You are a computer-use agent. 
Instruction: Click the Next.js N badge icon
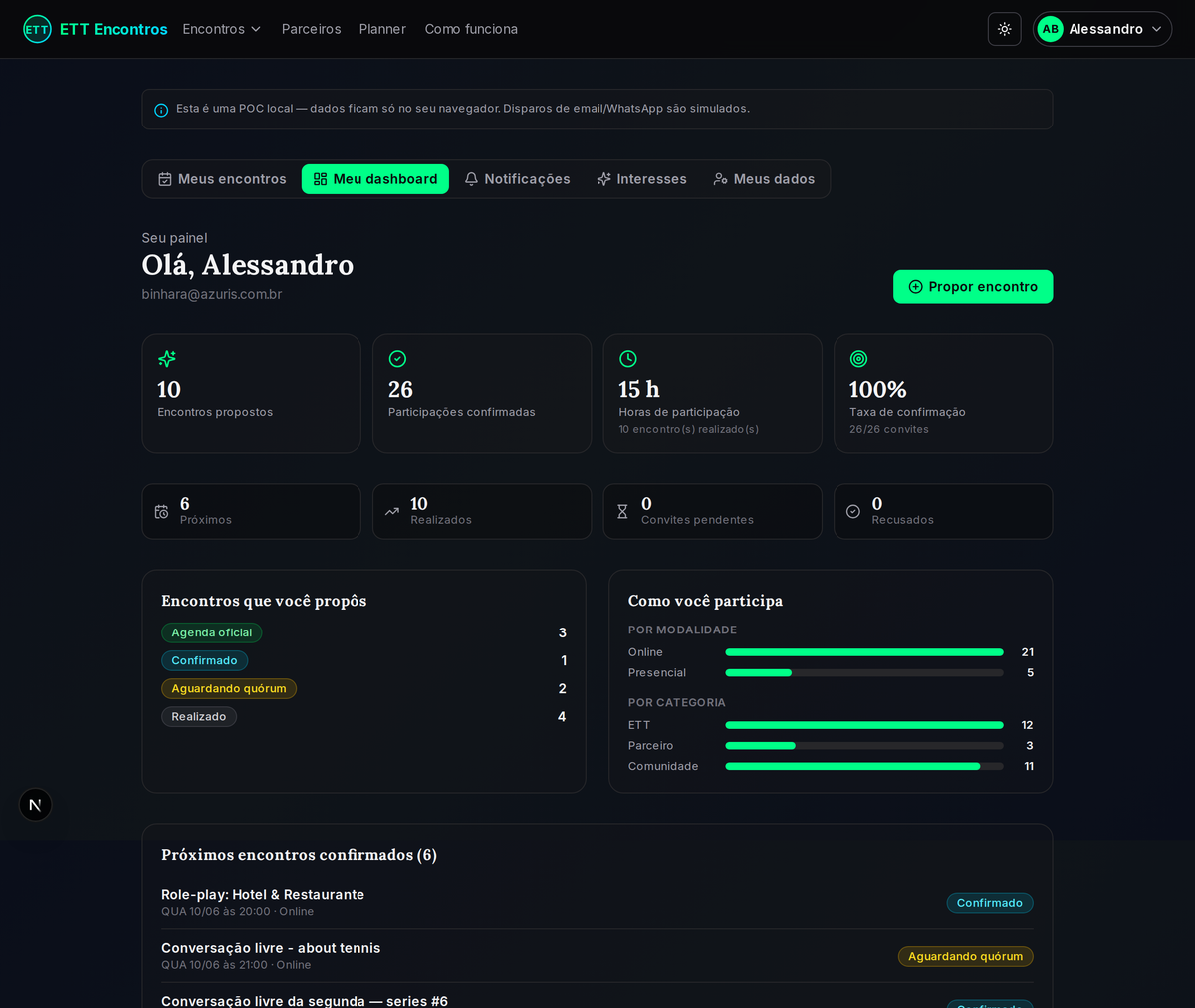36,805
